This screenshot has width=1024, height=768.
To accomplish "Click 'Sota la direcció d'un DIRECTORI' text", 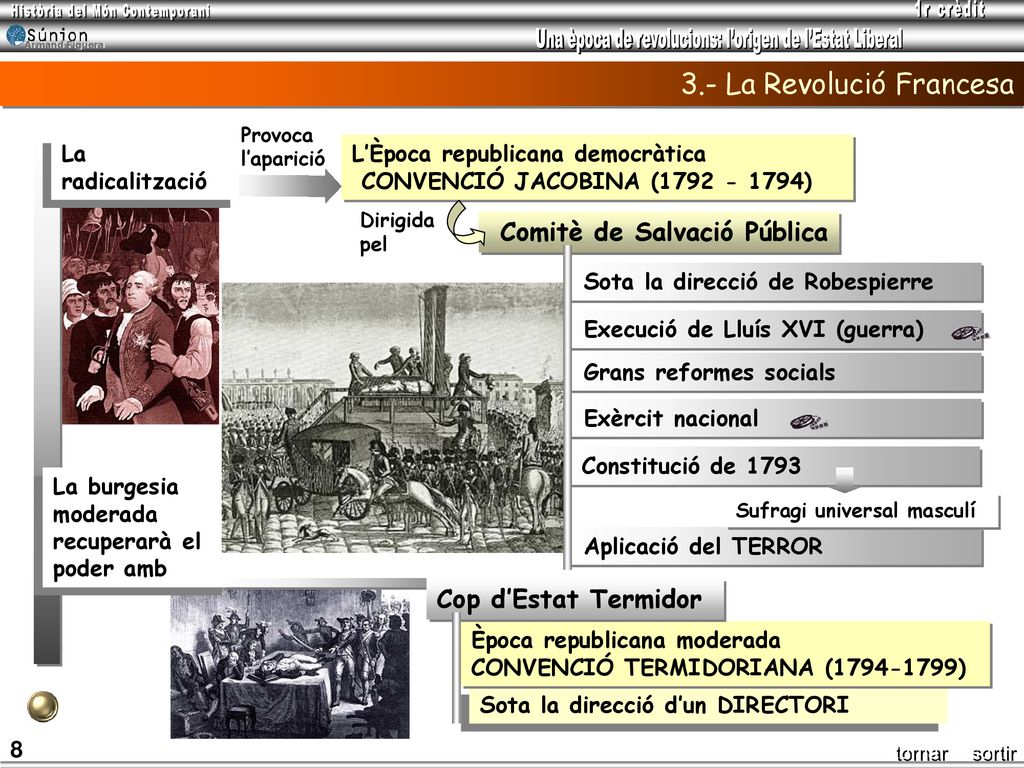I will coord(664,705).
